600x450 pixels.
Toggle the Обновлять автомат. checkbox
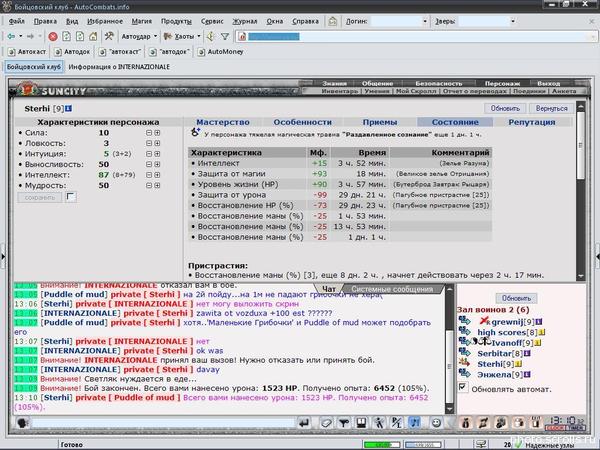[x=463, y=387]
